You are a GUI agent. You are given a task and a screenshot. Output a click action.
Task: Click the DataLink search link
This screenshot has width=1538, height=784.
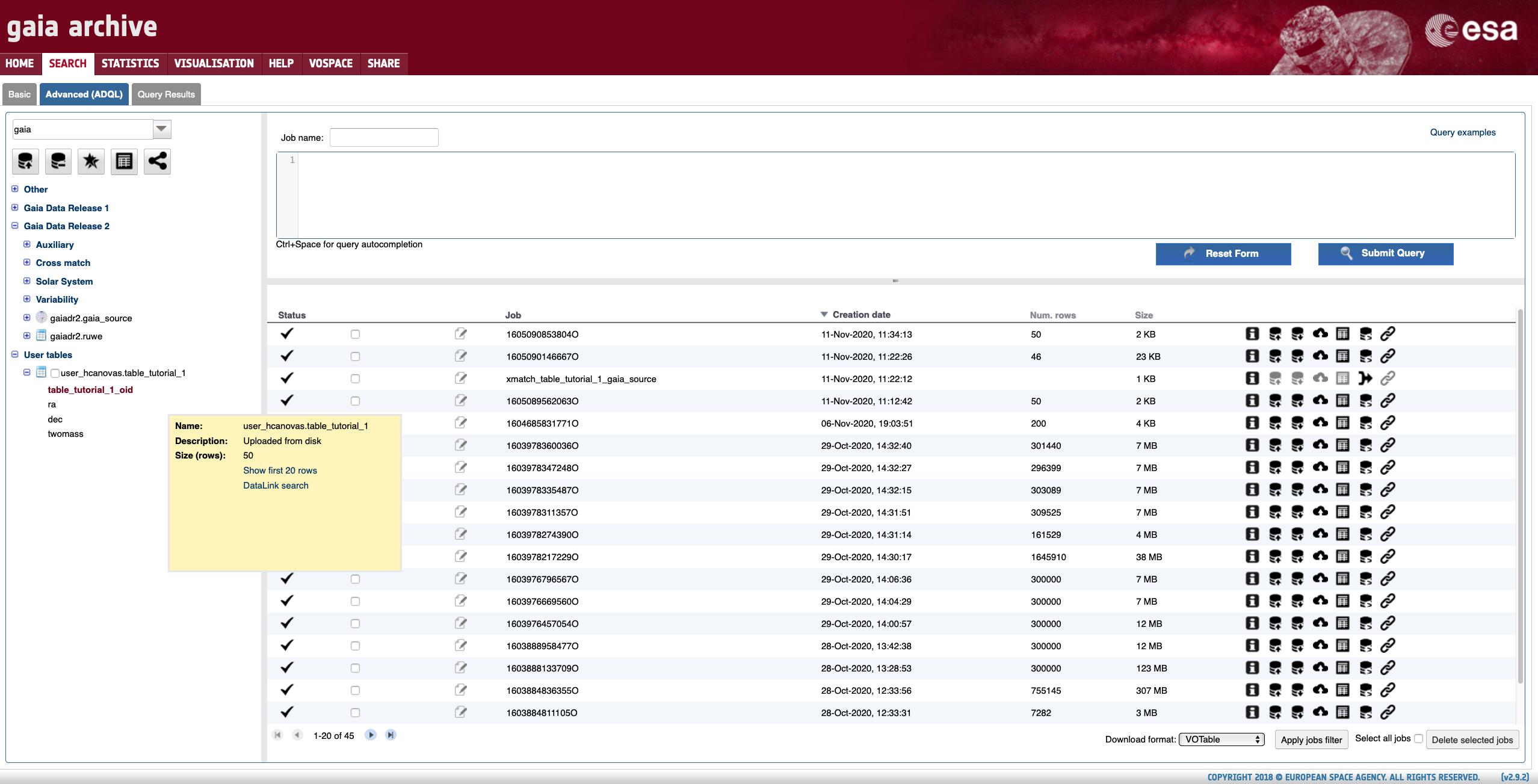pos(276,486)
